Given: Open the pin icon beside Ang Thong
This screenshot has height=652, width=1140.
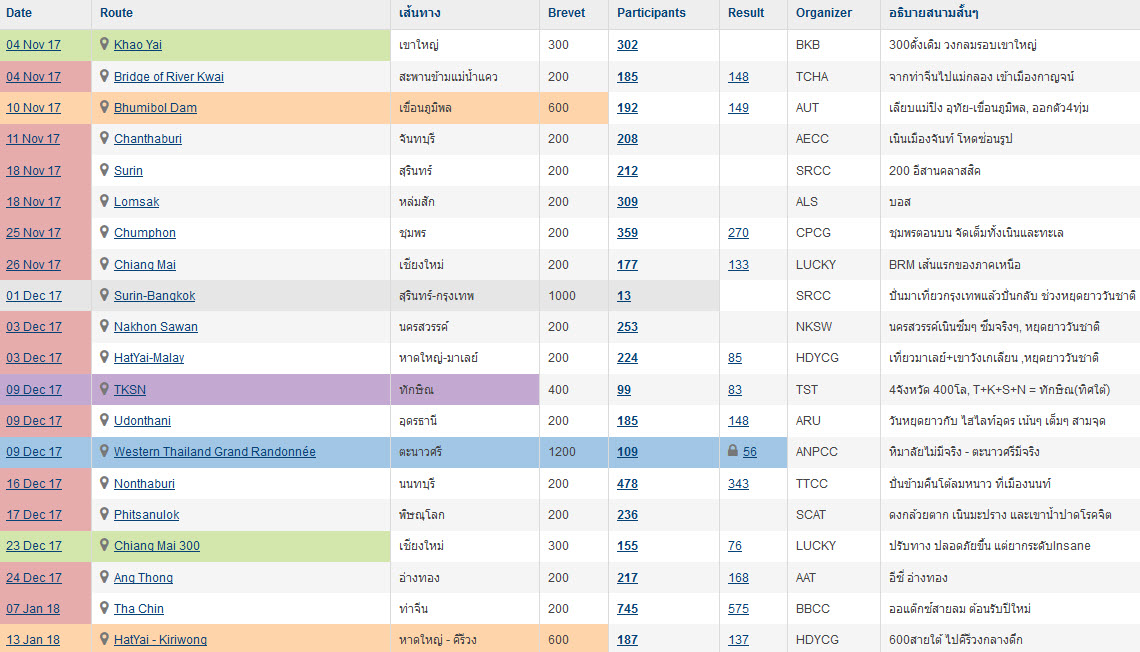Looking at the screenshot, I should click(104, 576).
